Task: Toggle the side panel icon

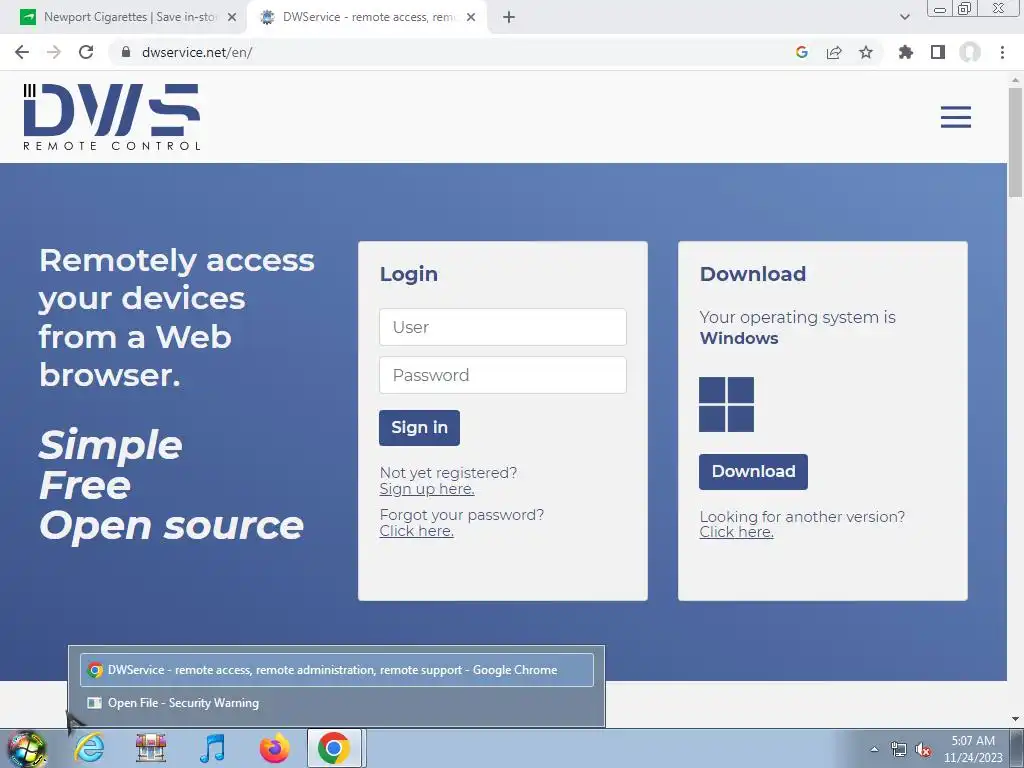Action: (938, 52)
